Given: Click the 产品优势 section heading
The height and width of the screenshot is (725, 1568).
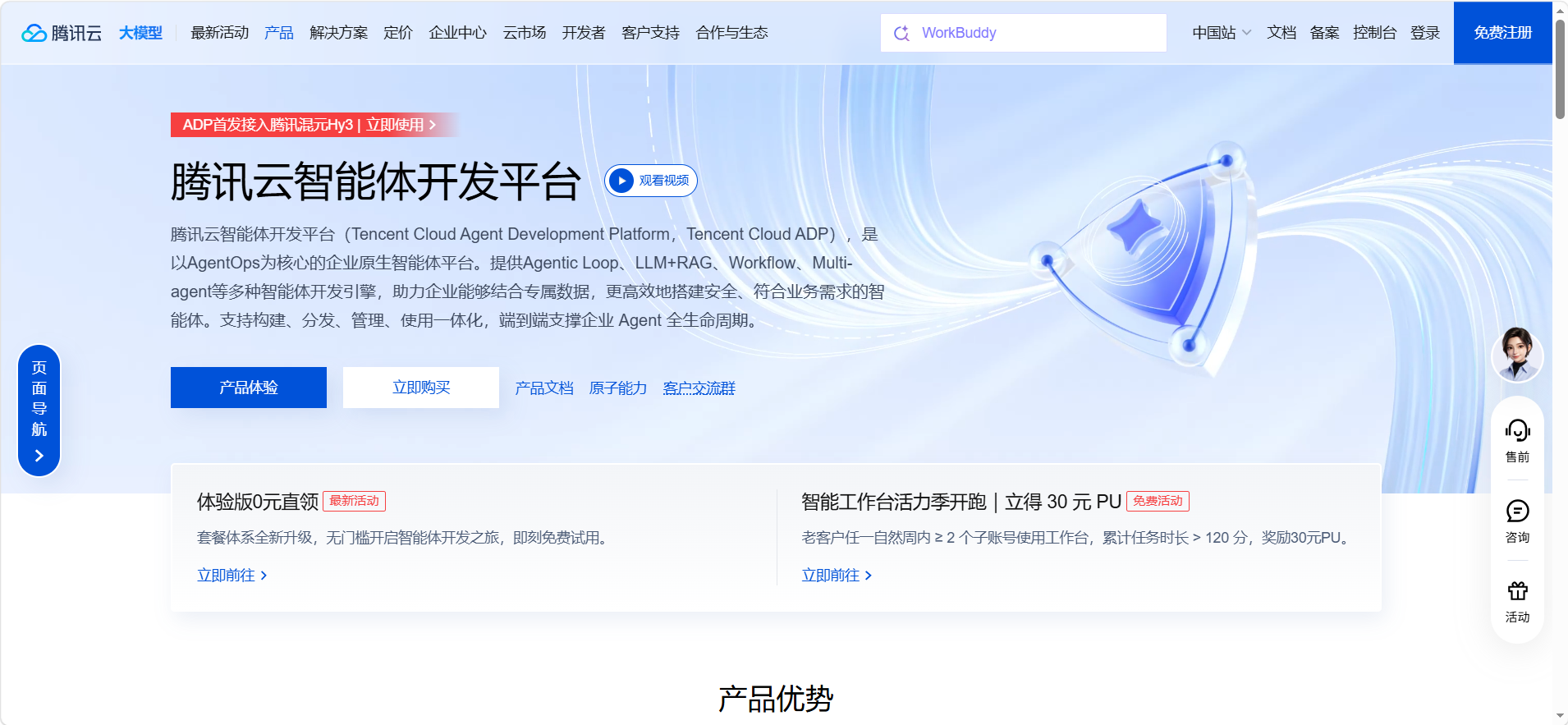Looking at the screenshot, I should pos(776,699).
